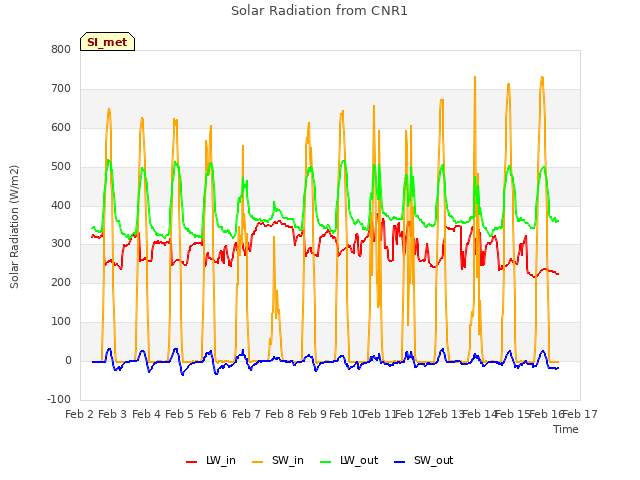Click the red LW_in legend swatch
This screenshot has height=480, width=640.
click(x=191, y=462)
